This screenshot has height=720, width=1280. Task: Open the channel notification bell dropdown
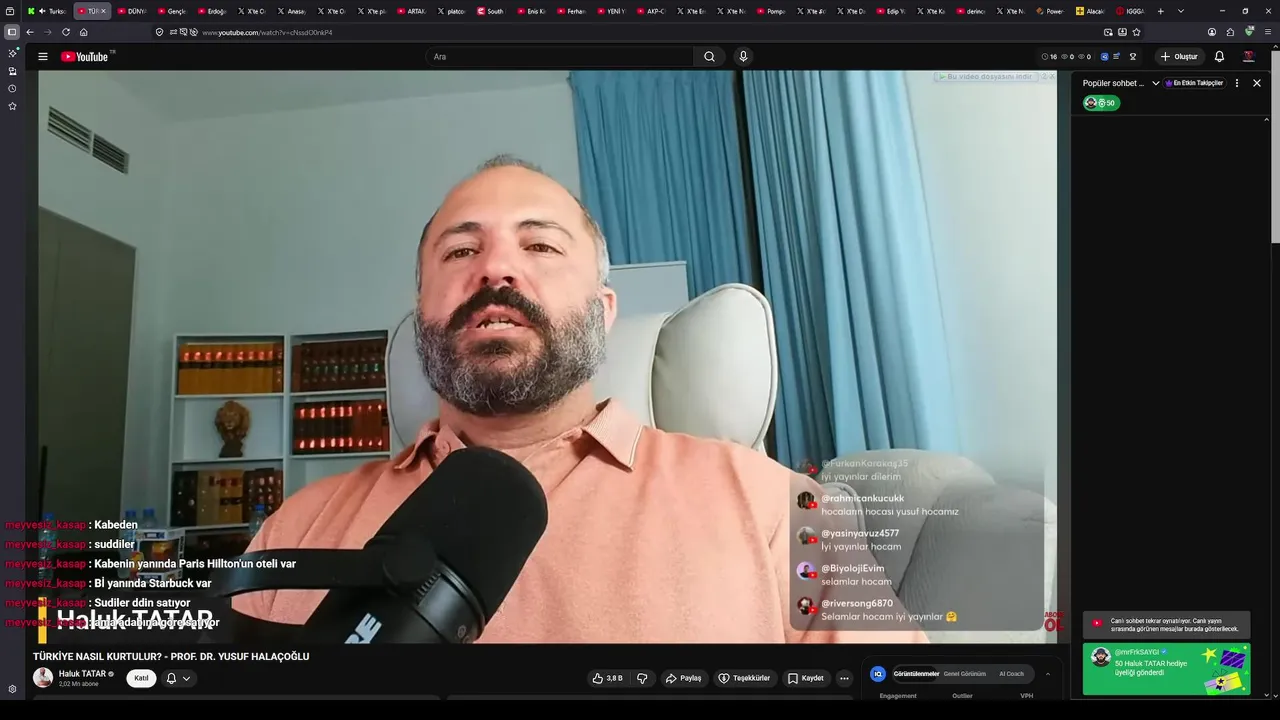[x=178, y=678]
